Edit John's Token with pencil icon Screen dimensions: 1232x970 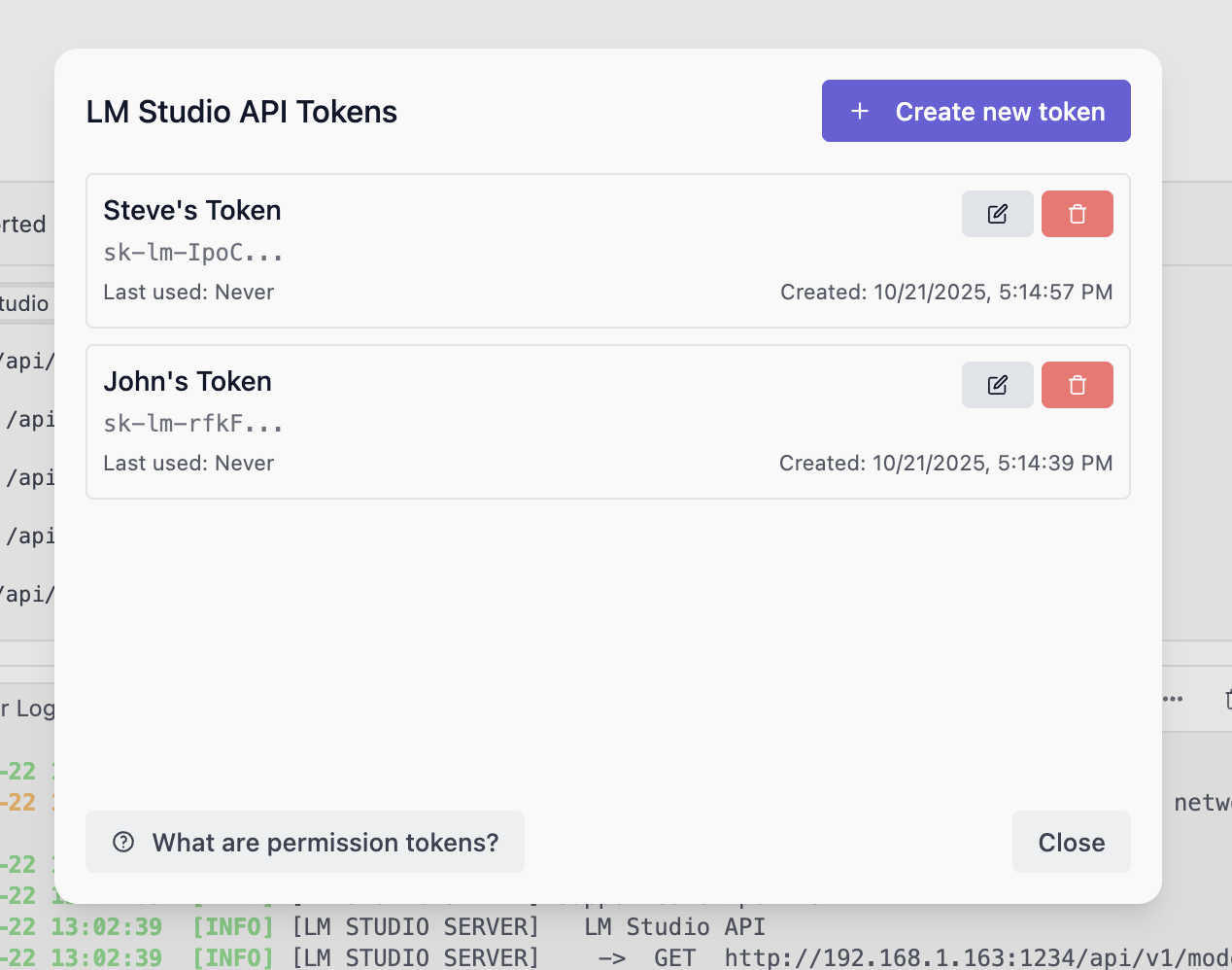(997, 385)
